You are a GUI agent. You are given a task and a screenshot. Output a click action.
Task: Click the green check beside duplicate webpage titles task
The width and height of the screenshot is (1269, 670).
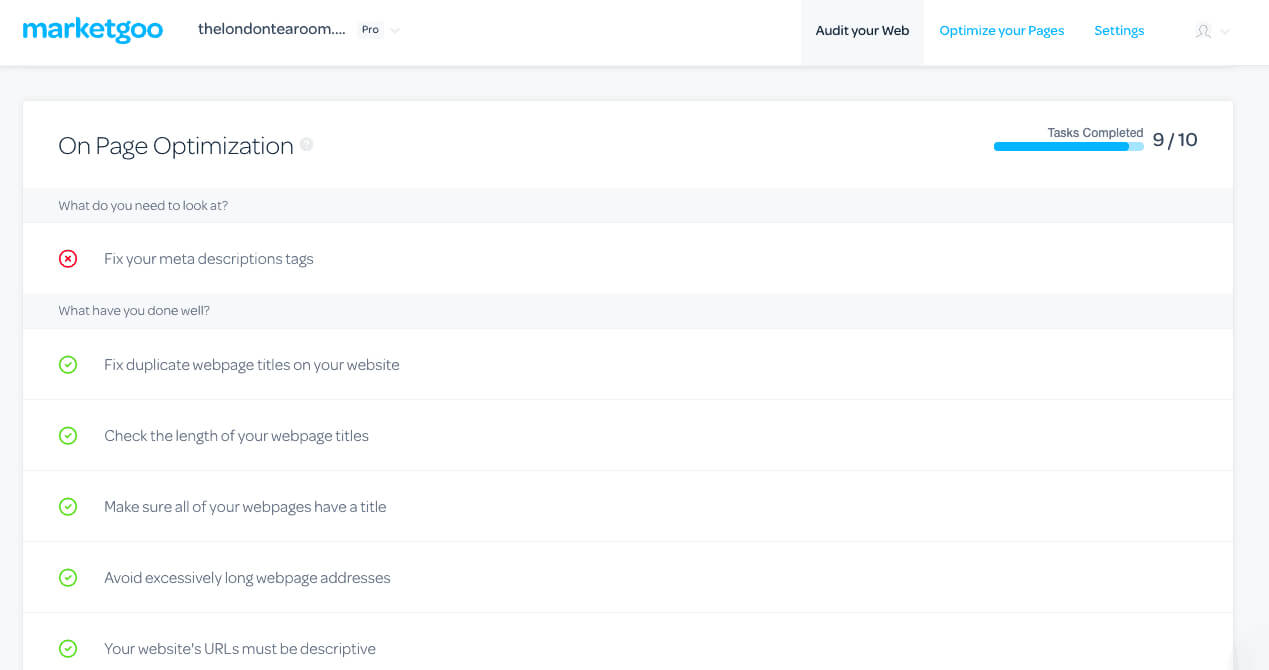(x=68, y=364)
